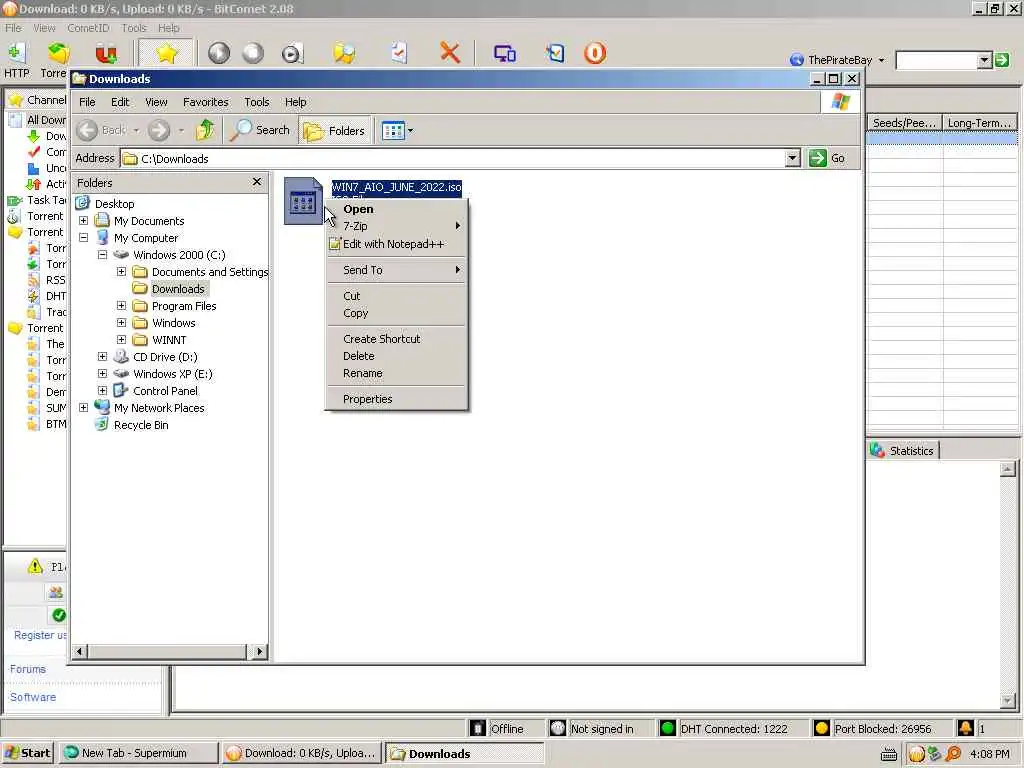Select Control Panel in the tree
Screen dimensions: 1024x768
click(x=165, y=391)
